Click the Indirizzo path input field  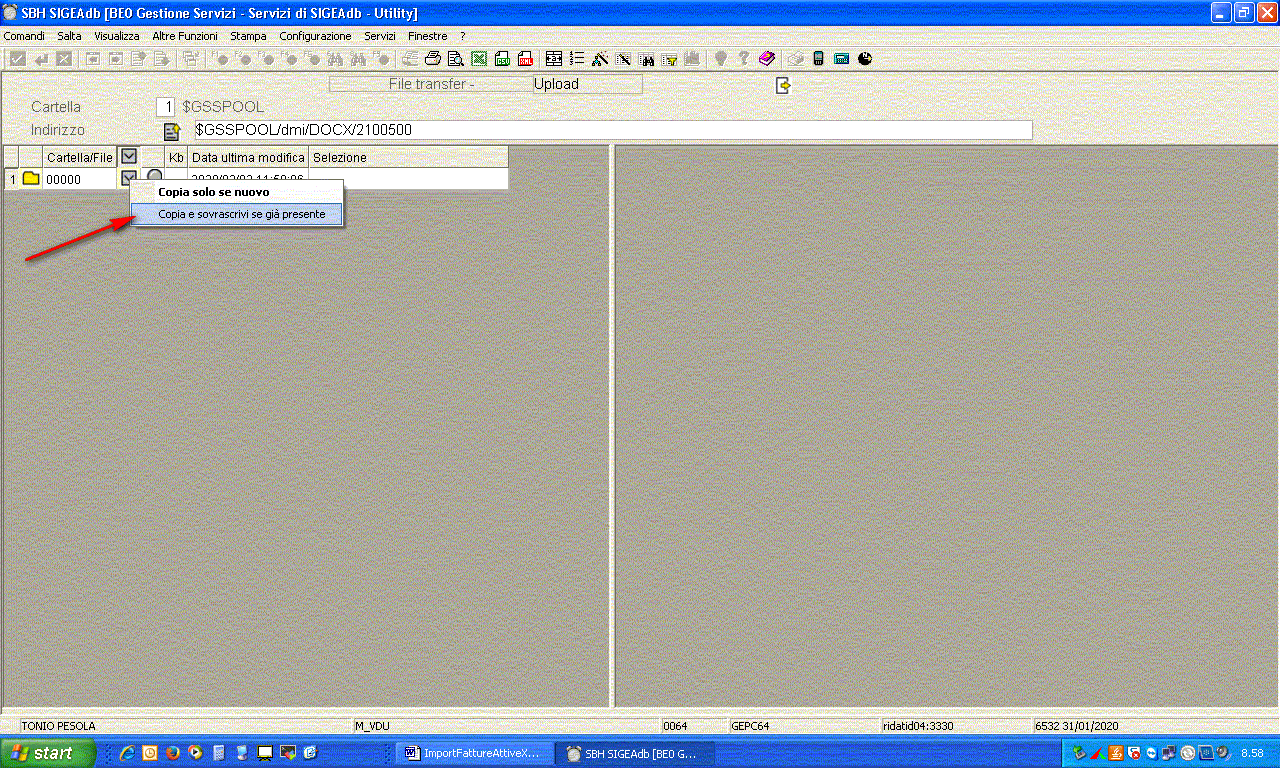pyautogui.click(x=611, y=130)
